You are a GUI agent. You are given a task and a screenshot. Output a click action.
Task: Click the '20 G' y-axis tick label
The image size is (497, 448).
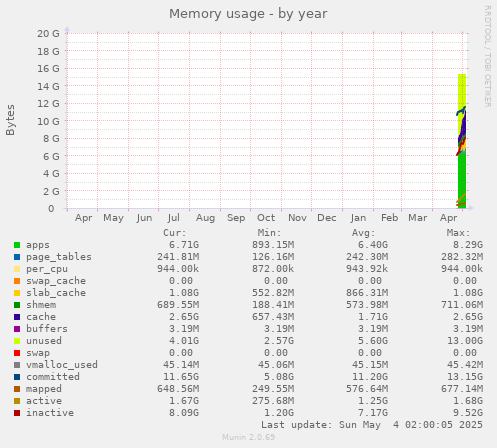click(48, 34)
